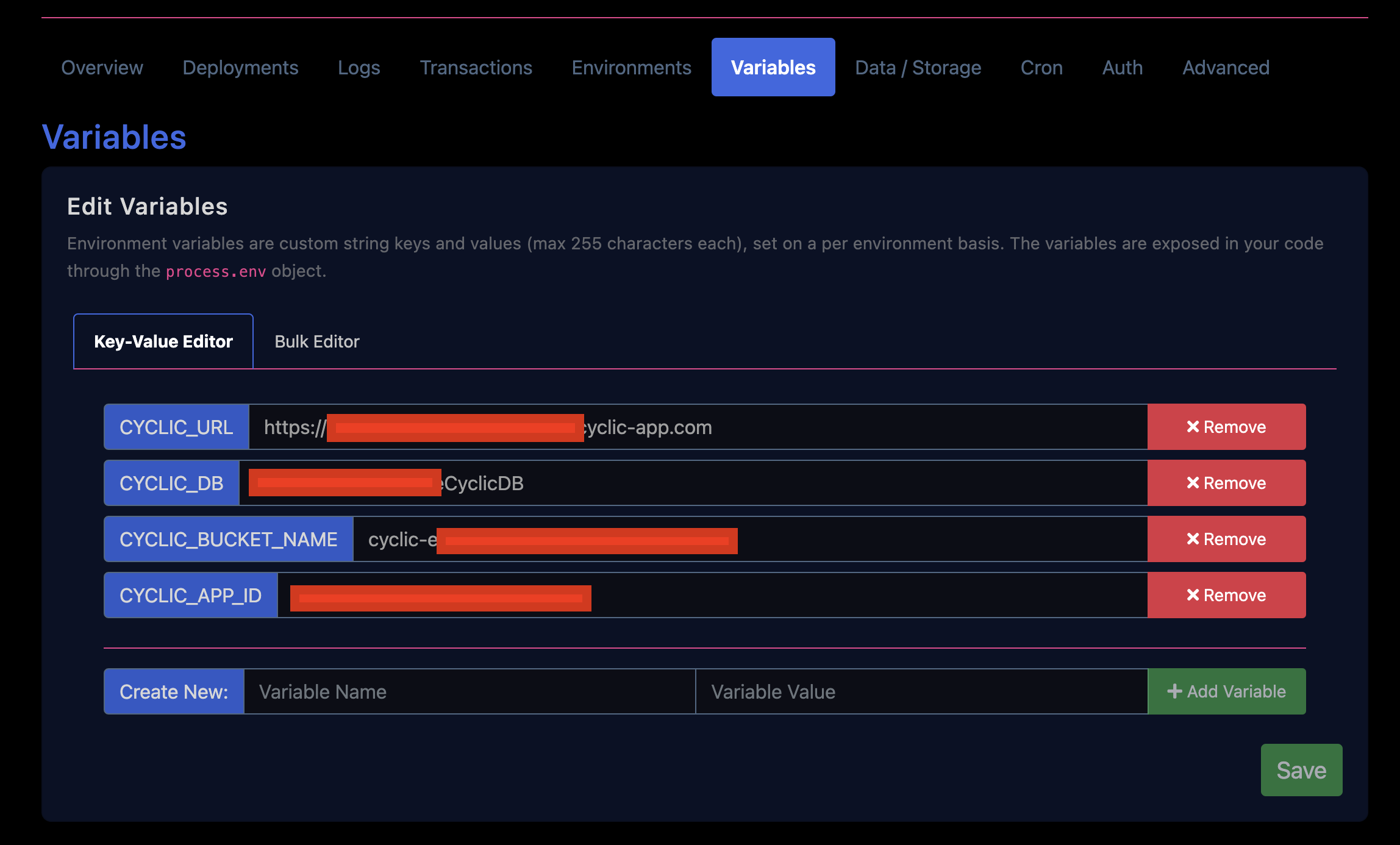The image size is (1400, 845).
Task: Remove the CYCLIC_URL variable
Action: pyautogui.click(x=1226, y=427)
